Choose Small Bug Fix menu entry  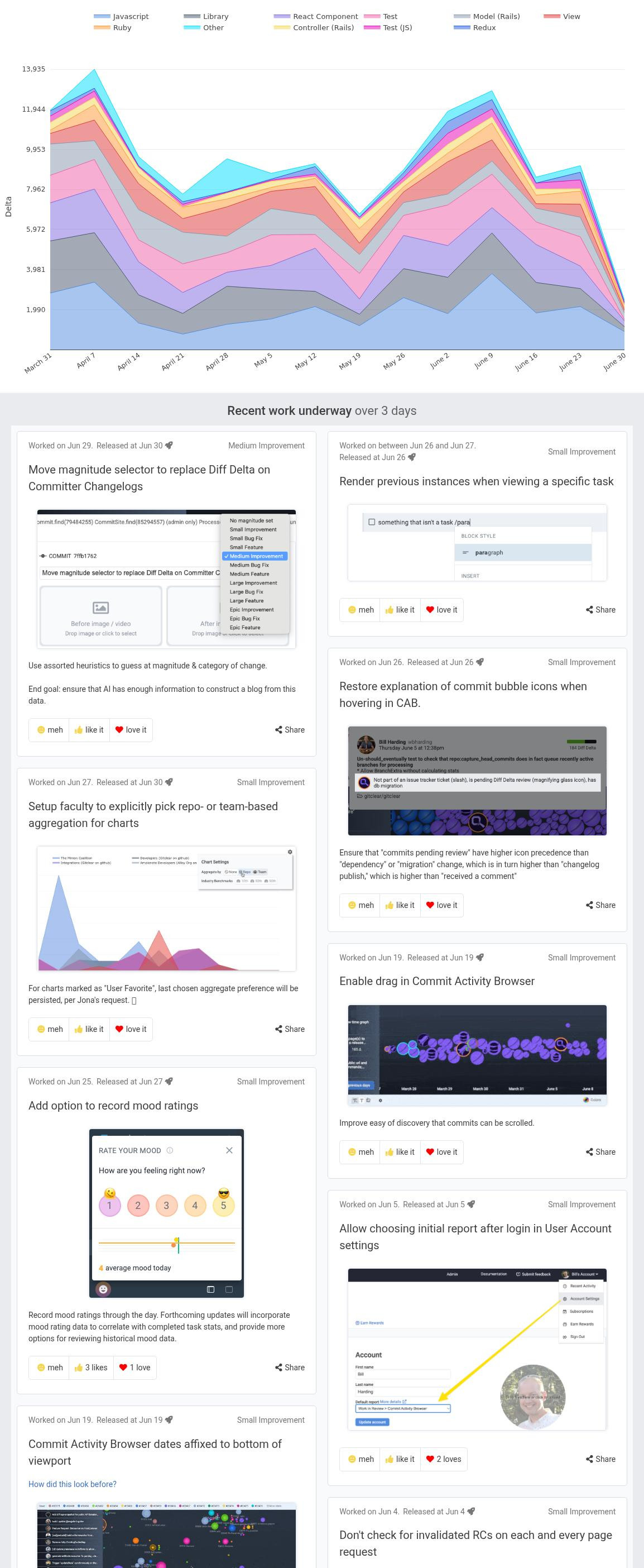coord(246,539)
